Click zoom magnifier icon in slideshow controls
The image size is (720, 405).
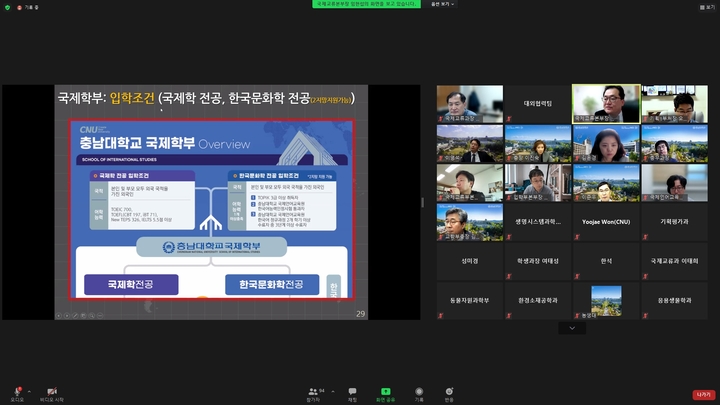pyautogui.click(x=92, y=315)
